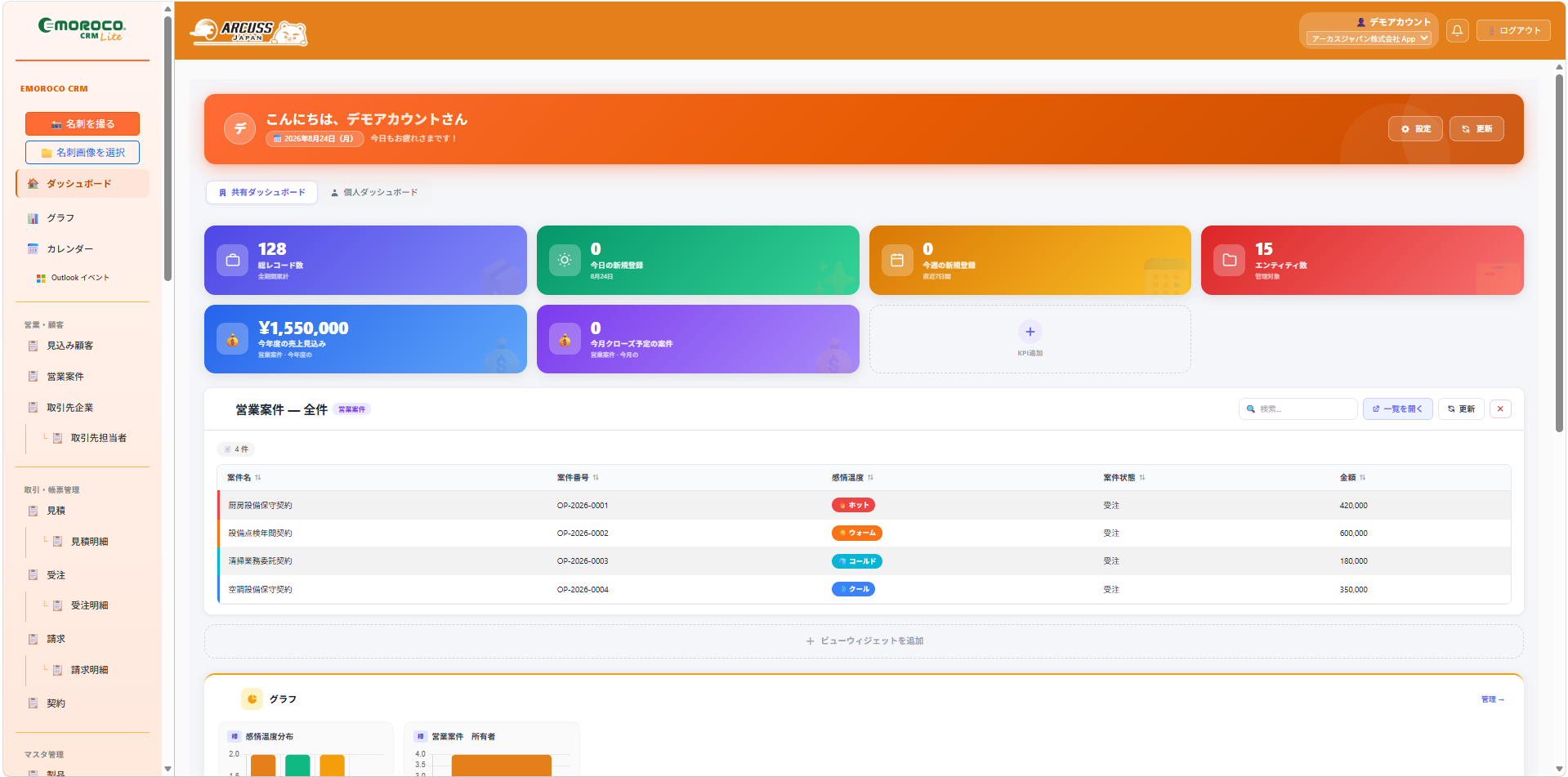Click the ログアウト button
The height and width of the screenshot is (777, 1568).
tap(1513, 30)
